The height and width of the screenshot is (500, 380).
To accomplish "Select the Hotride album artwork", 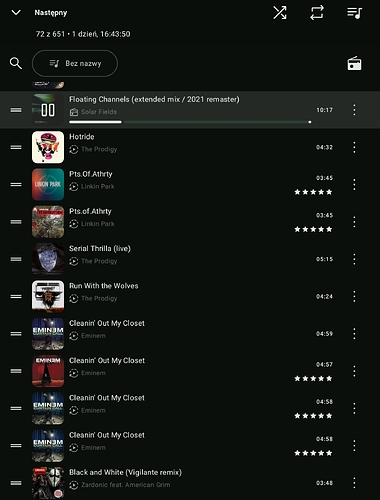I will click(48, 147).
